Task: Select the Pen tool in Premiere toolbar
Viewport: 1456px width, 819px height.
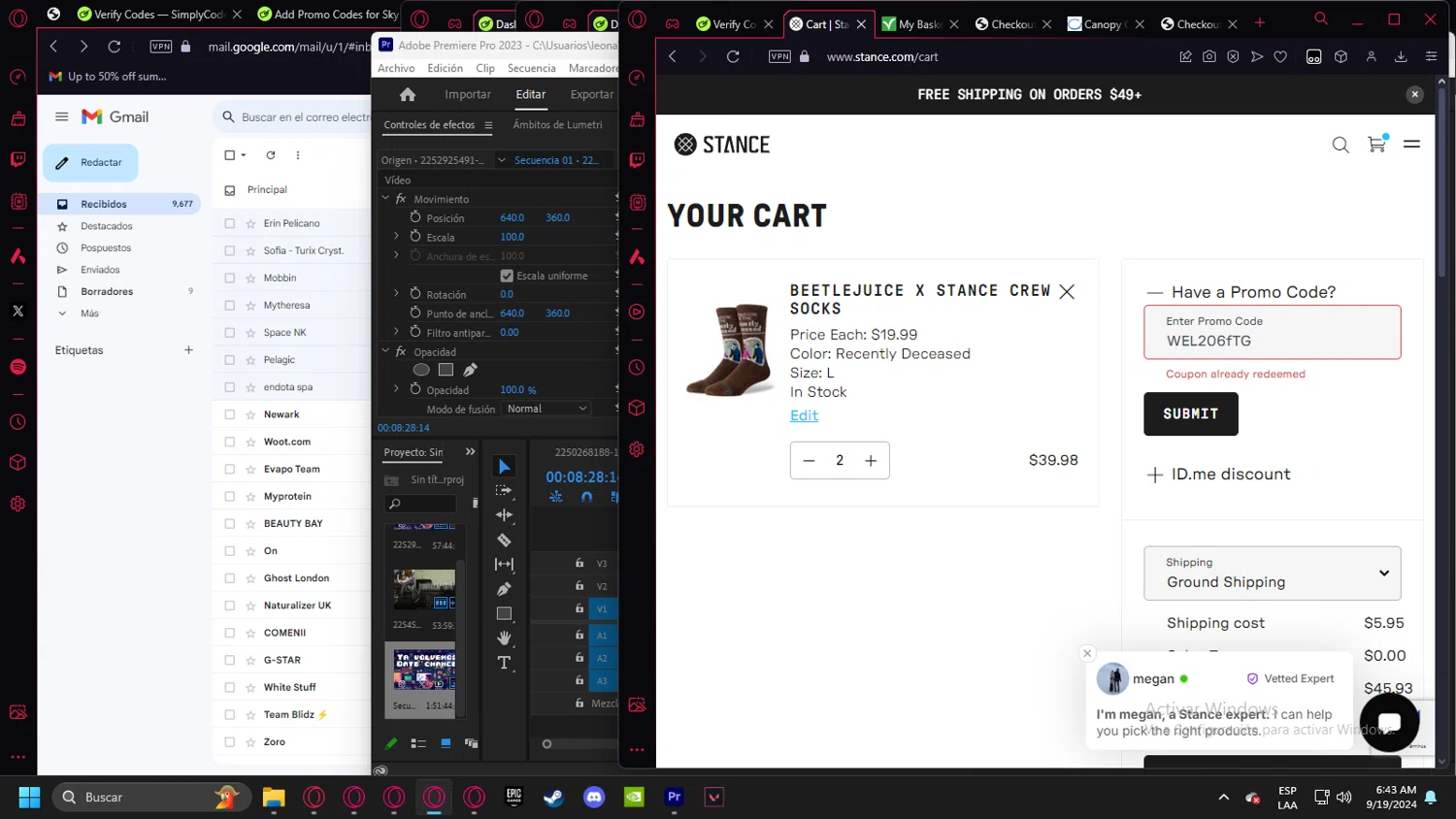Action: pyautogui.click(x=504, y=589)
